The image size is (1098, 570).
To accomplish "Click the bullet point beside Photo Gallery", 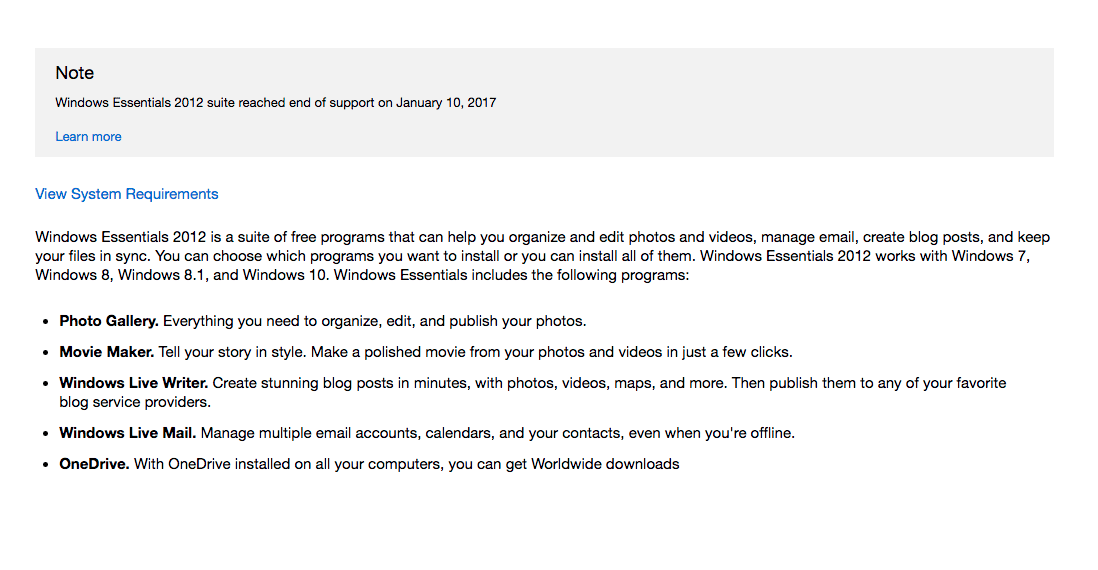I will click(46, 322).
